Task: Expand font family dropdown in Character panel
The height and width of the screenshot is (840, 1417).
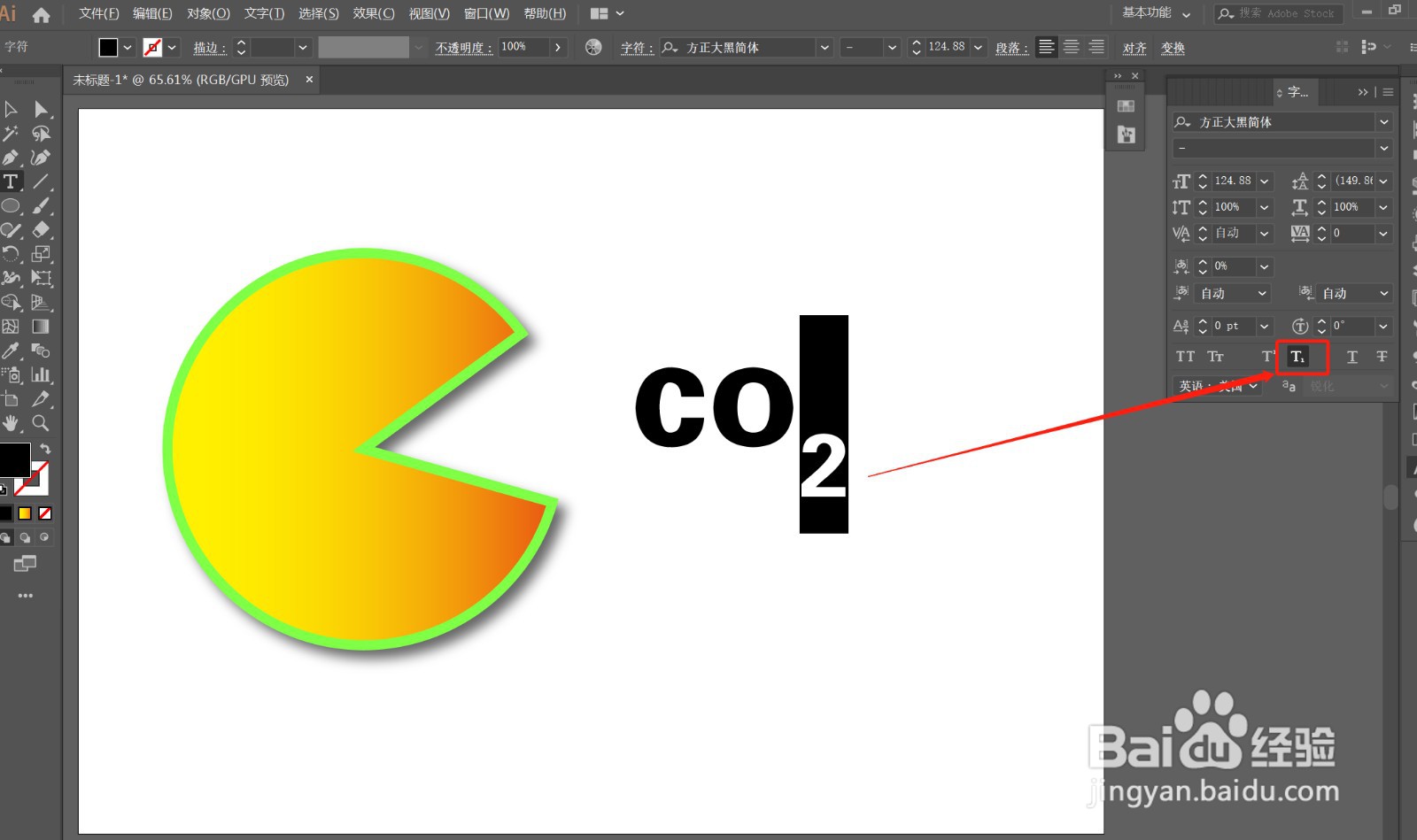Action: 1383,122
